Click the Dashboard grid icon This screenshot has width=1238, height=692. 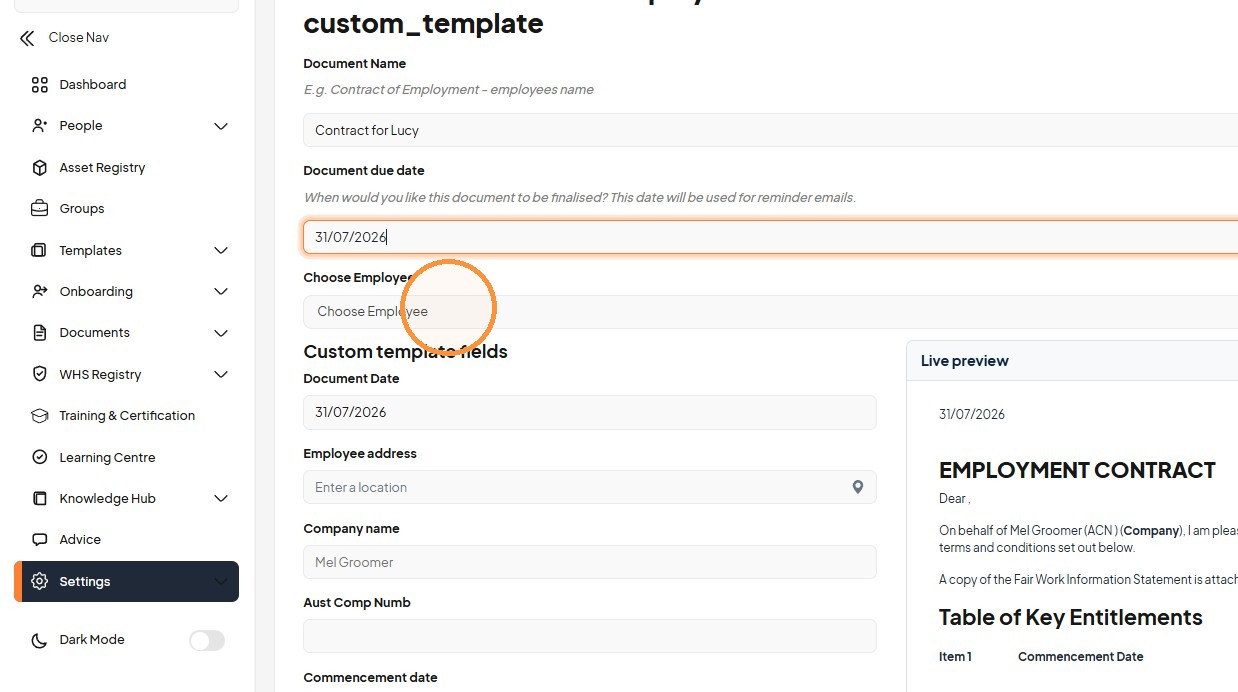[x=40, y=85]
